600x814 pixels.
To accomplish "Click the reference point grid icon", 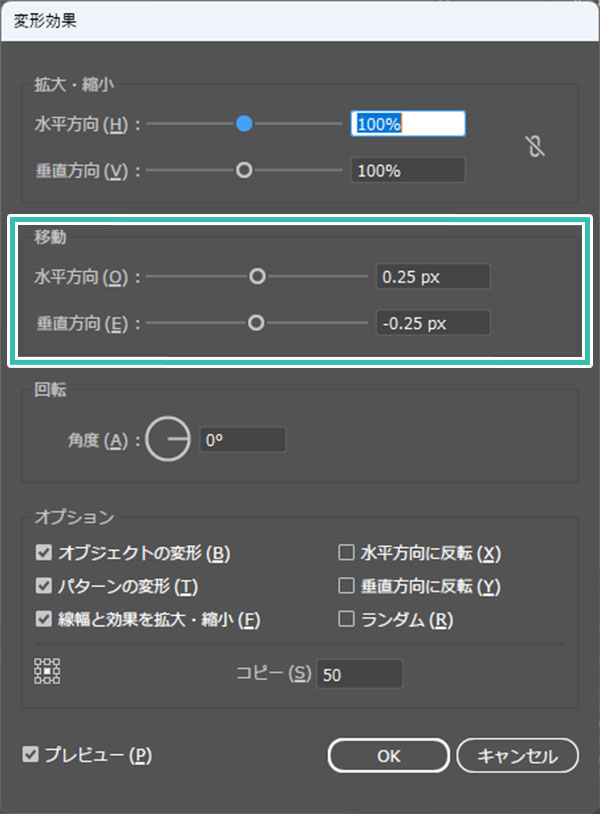I will pos(47,671).
